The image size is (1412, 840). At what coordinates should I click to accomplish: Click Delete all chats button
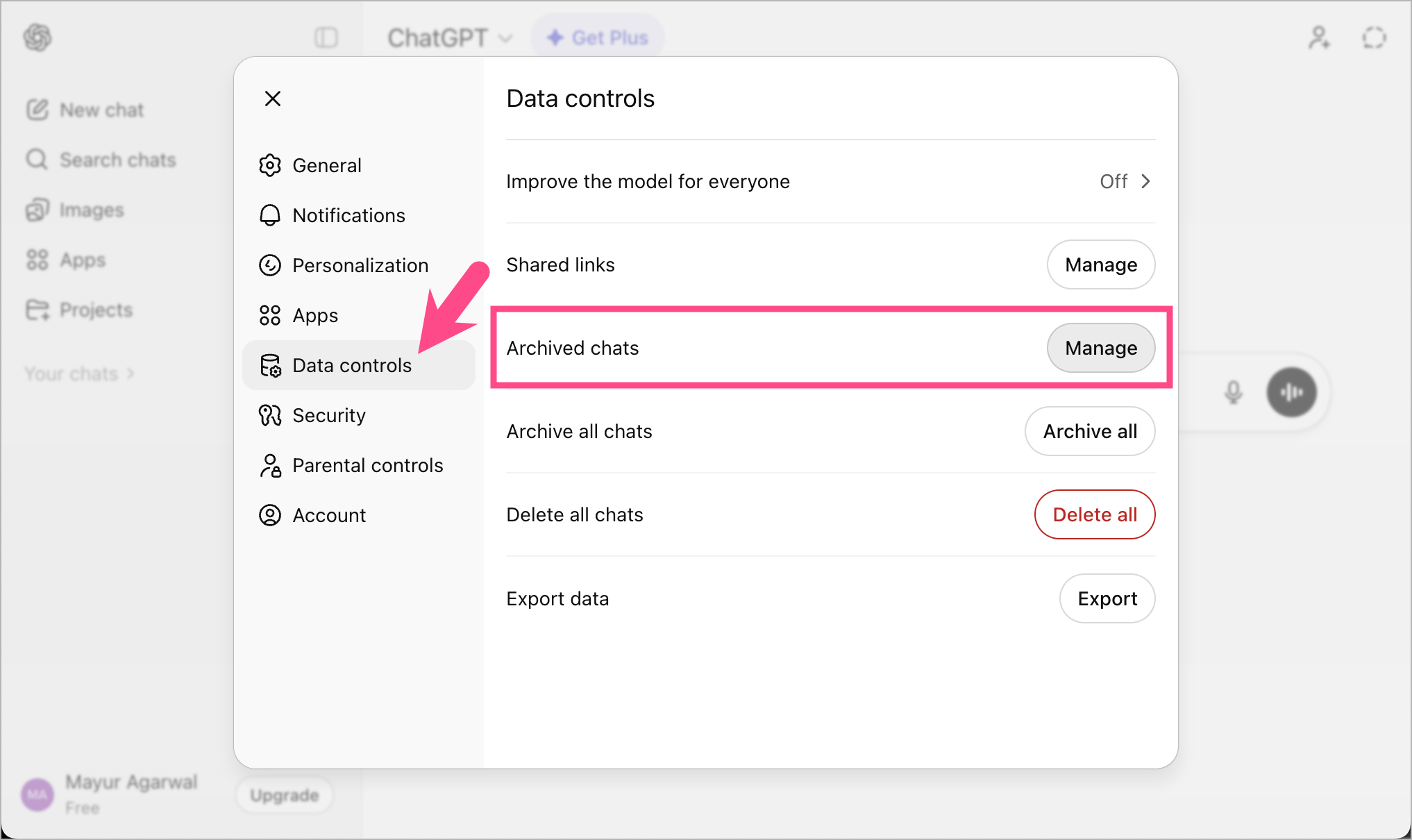point(1094,514)
